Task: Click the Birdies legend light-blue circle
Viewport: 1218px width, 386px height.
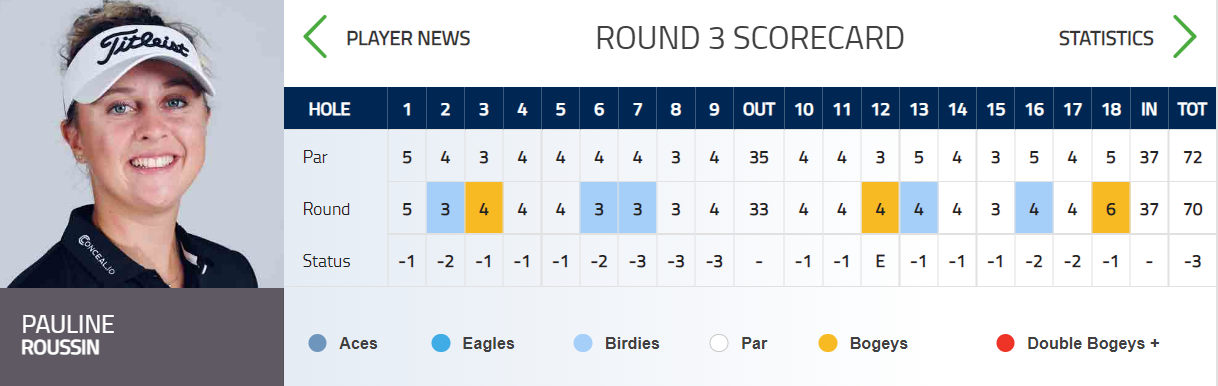Action: (x=583, y=343)
